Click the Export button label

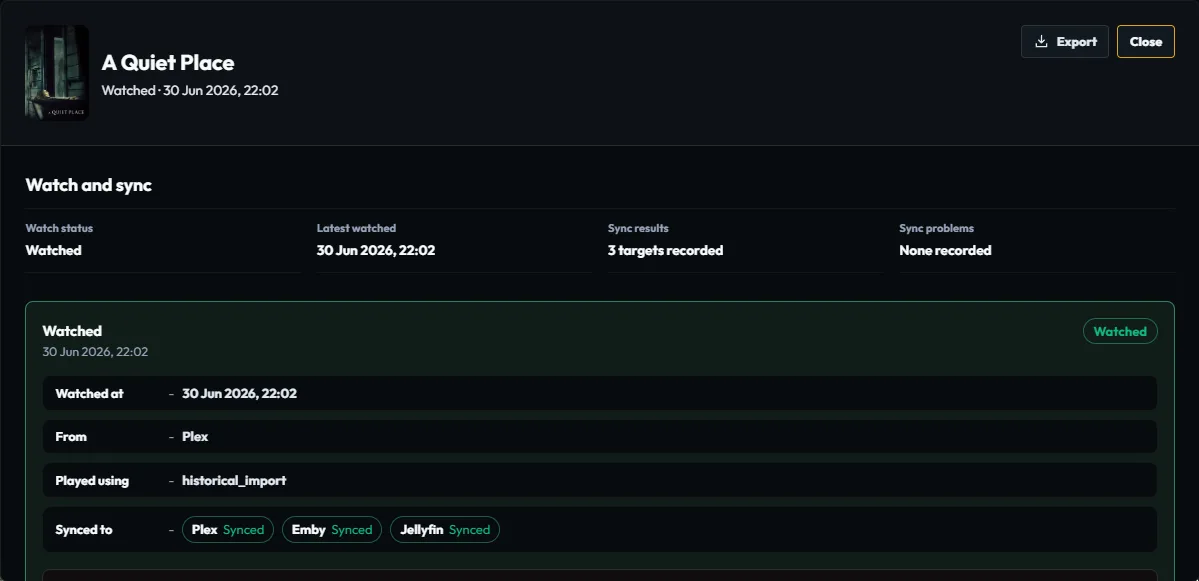[1077, 41]
